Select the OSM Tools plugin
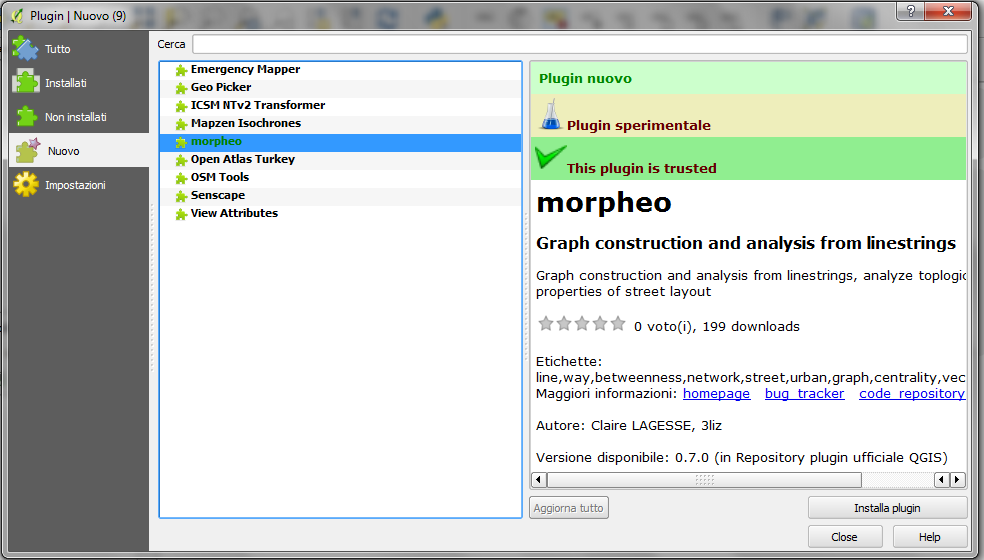Screen dimensions: 984x560 (340, 178)
